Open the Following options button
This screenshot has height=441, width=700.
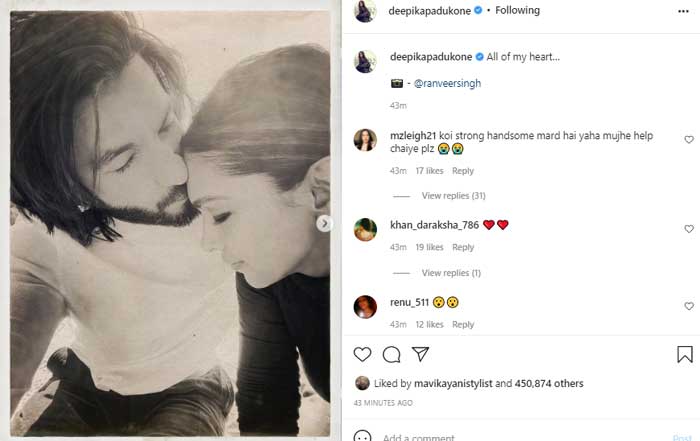pyautogui.click(x=517, y=11)
